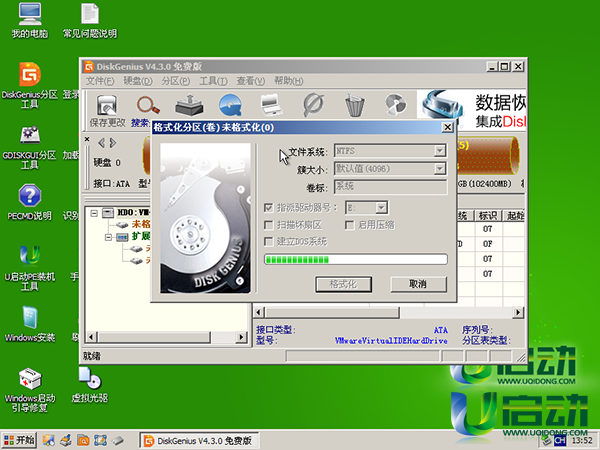This screenshot has height=450, width=600.
Task: Open the drive letter E: dropdown
Action: pyautogui.click(x=381, y=208)
